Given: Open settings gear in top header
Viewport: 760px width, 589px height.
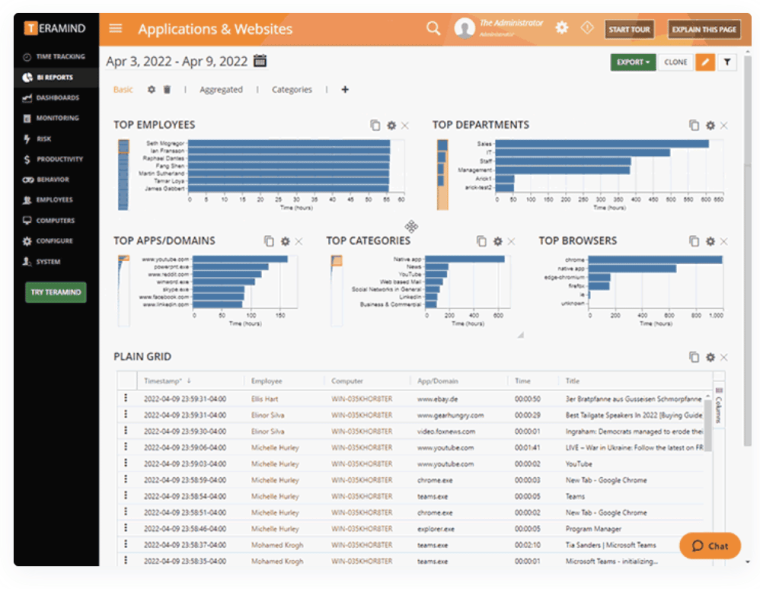Looking at the screenshot, I should pyautogui.click(x=561, y=28).
